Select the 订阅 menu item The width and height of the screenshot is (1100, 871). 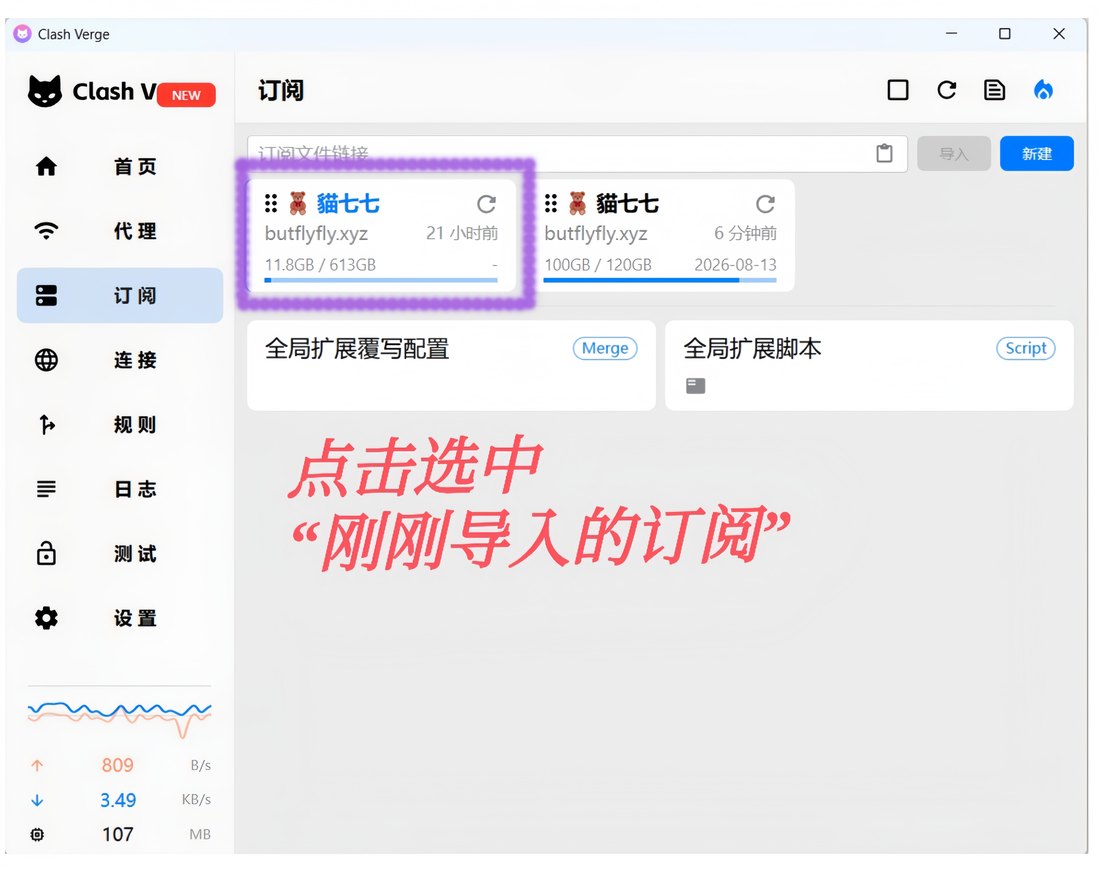pyautogui.click(x=120, y=295)
